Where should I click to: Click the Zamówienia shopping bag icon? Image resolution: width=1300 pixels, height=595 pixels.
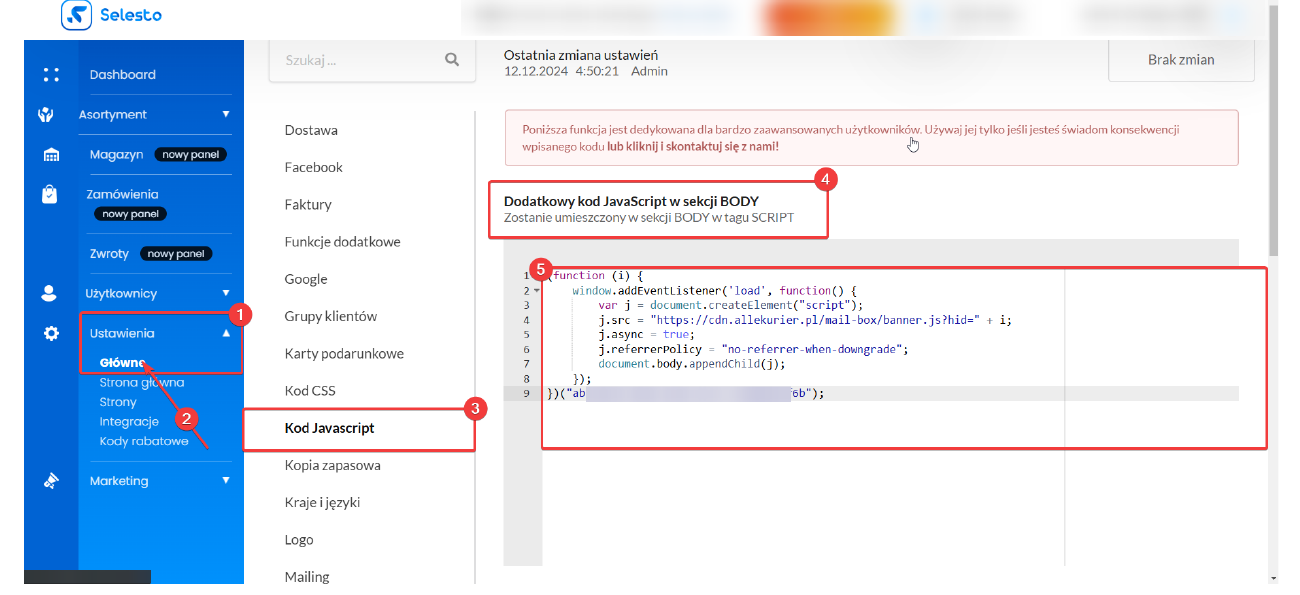click(49, 195)
